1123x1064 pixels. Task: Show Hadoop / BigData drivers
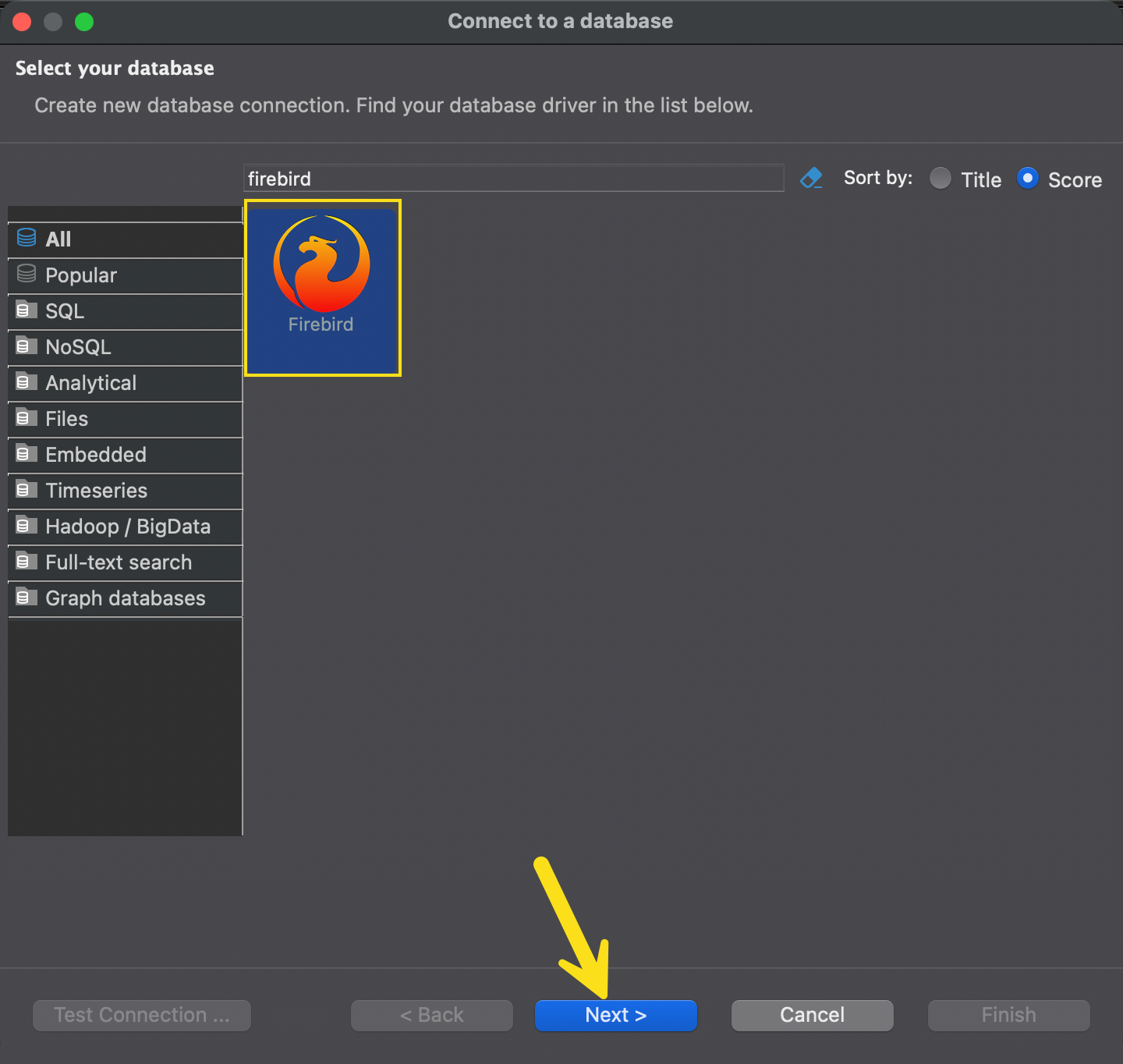coord(128,527)
